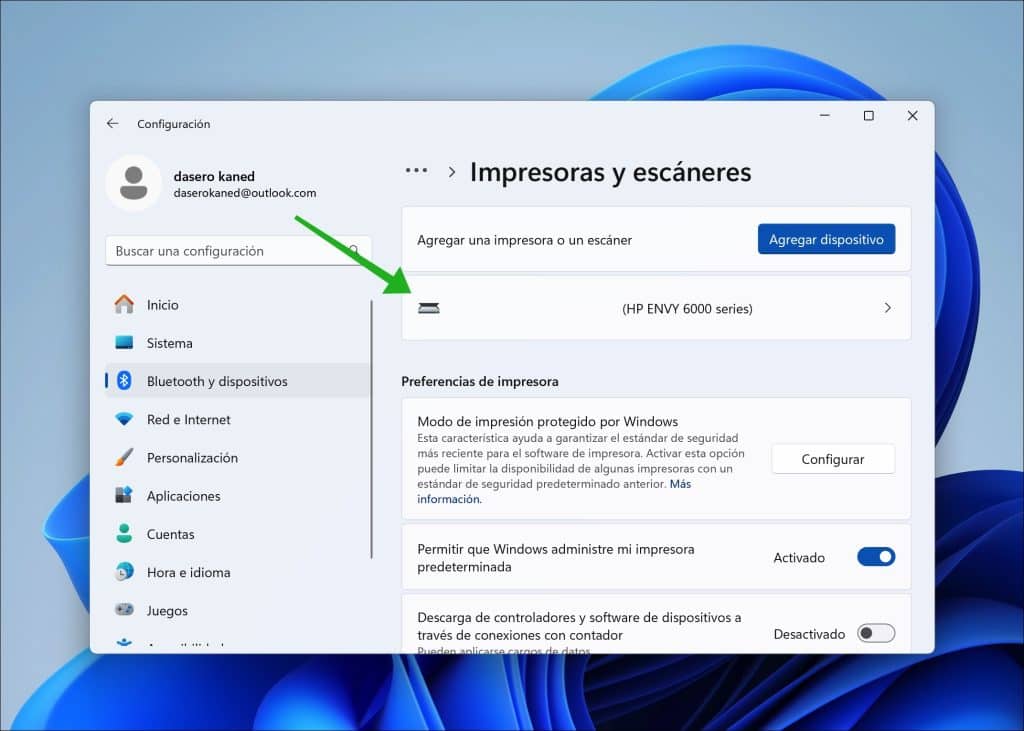Viewport: 1024px width, 731px height.
Task: Click the Buscar una configuración search field
Action: coord(238,250)
